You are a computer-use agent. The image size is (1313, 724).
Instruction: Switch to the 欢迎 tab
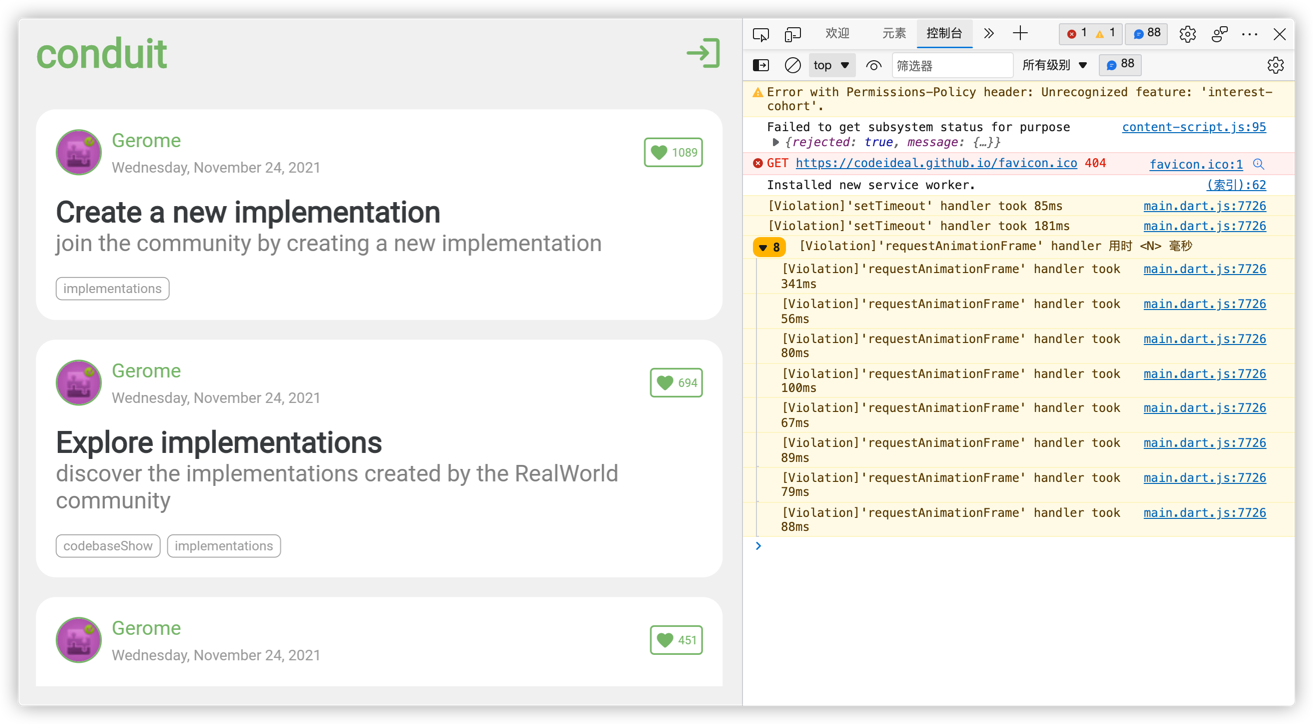tap(837, 34)
